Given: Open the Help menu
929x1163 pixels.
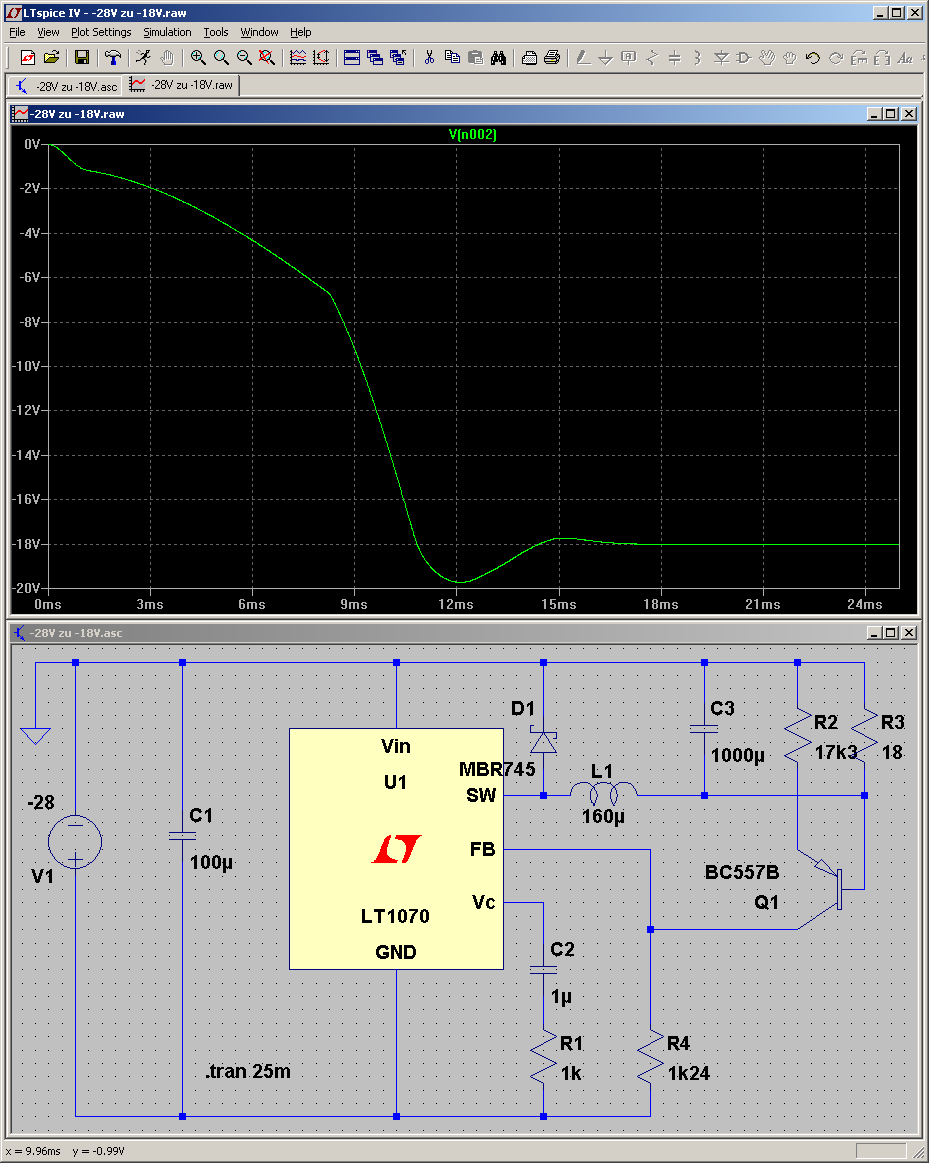Looking at the screenshot, I should (x=300, y=32).
